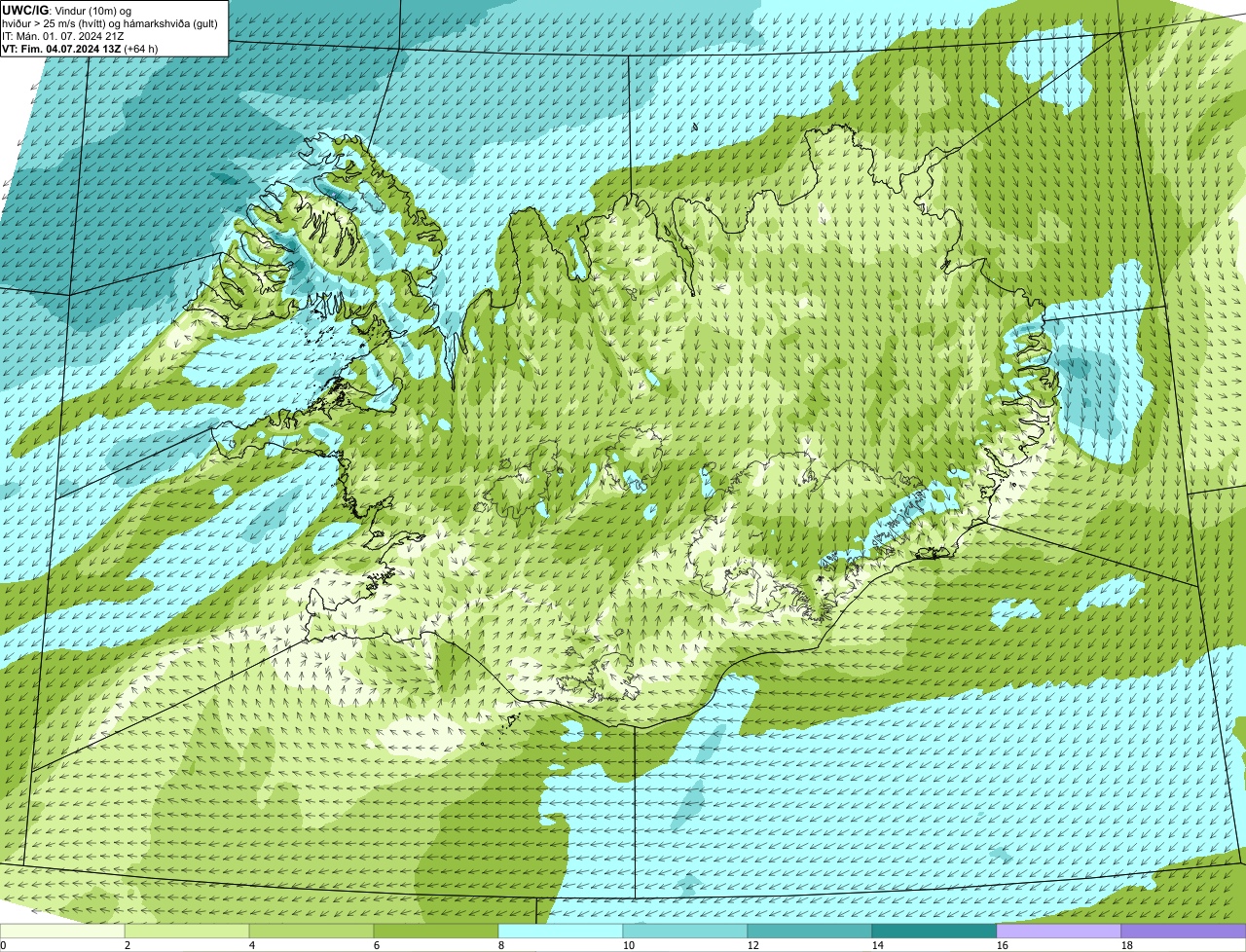
Task: Click the 16–18 m/s lavender legend band
Action: 1059,932
